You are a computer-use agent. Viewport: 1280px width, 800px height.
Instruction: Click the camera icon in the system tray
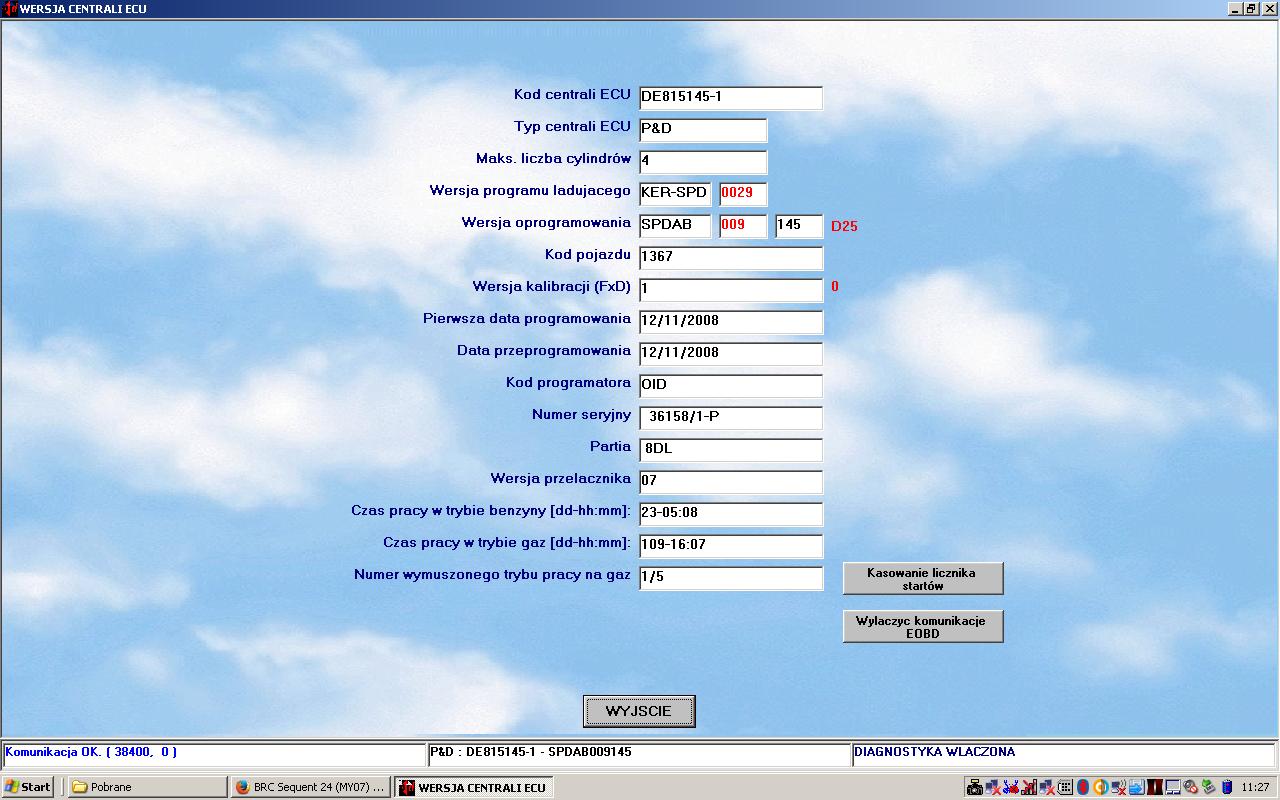coord(974,787)
